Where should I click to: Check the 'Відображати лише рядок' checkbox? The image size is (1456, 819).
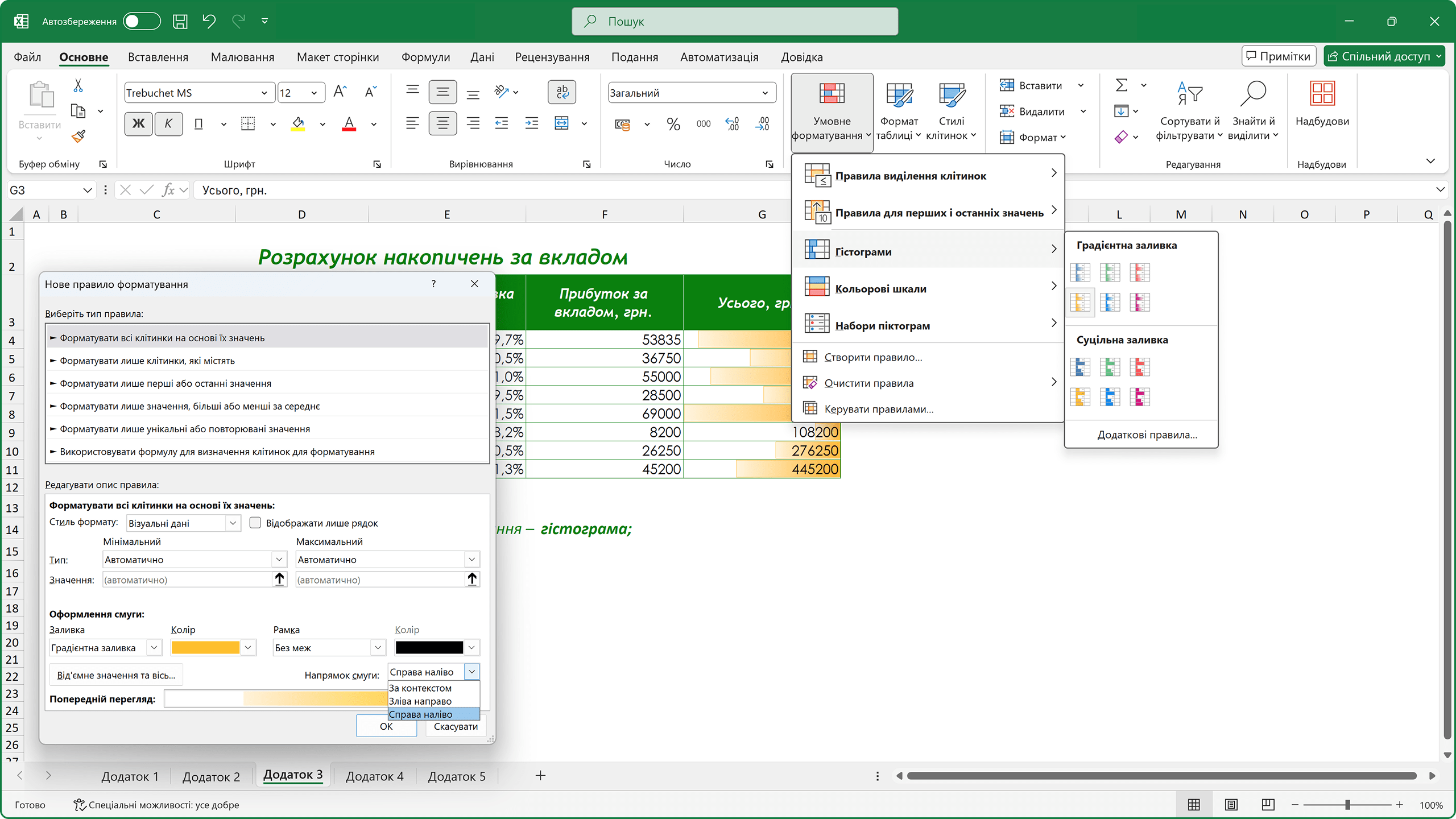(255, 523)
